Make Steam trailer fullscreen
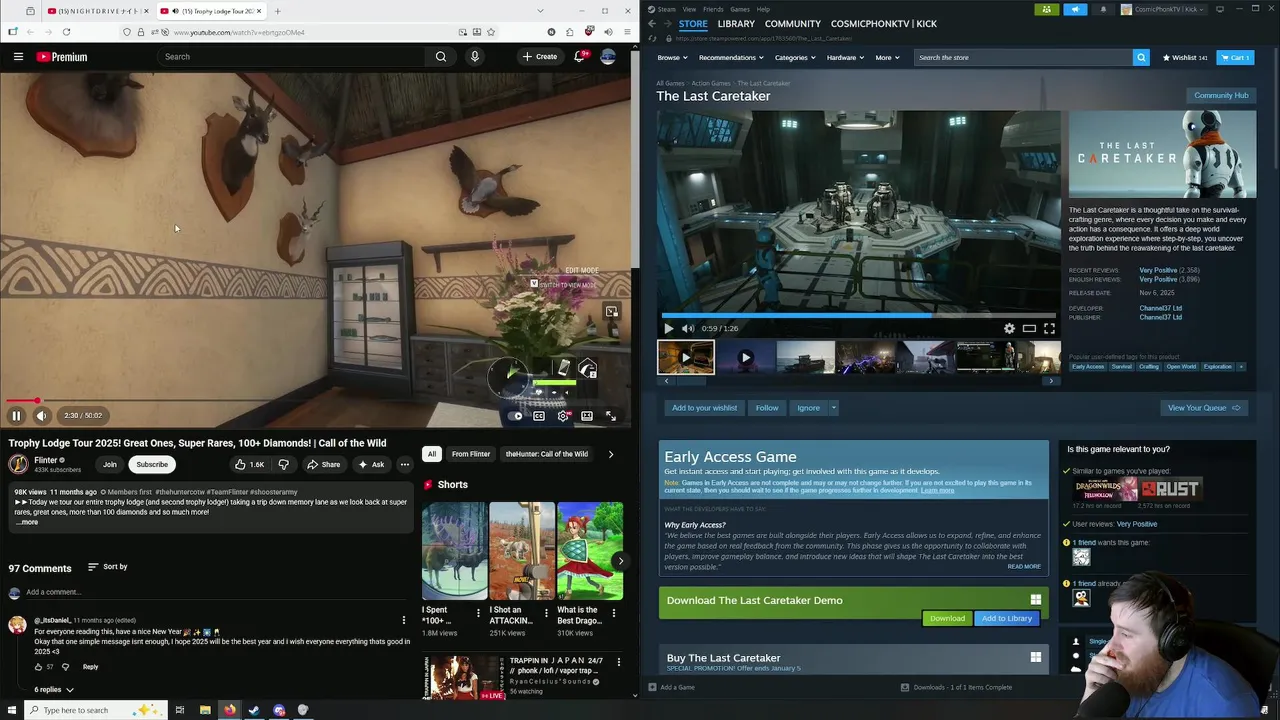Viewport: 1280px width, 720px height. [x=1049, y=328]
